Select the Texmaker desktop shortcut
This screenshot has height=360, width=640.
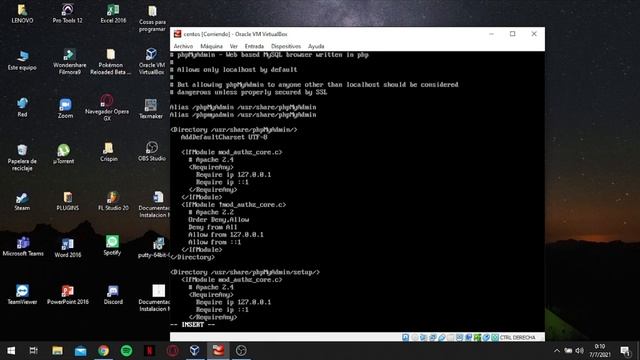pyautogui.click(x=151, y=108)
